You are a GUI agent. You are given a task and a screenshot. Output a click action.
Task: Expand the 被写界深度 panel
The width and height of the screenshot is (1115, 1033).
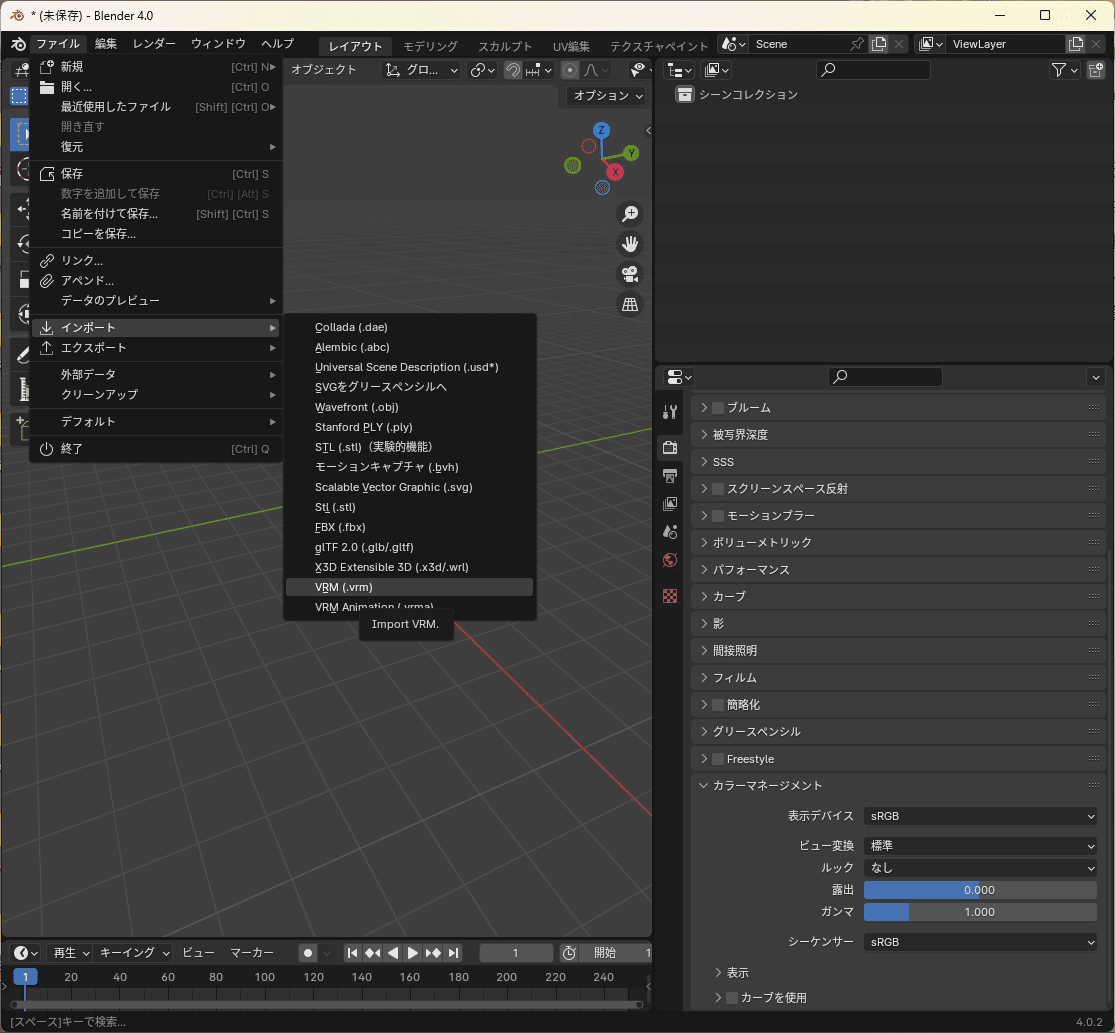(897, 434)
